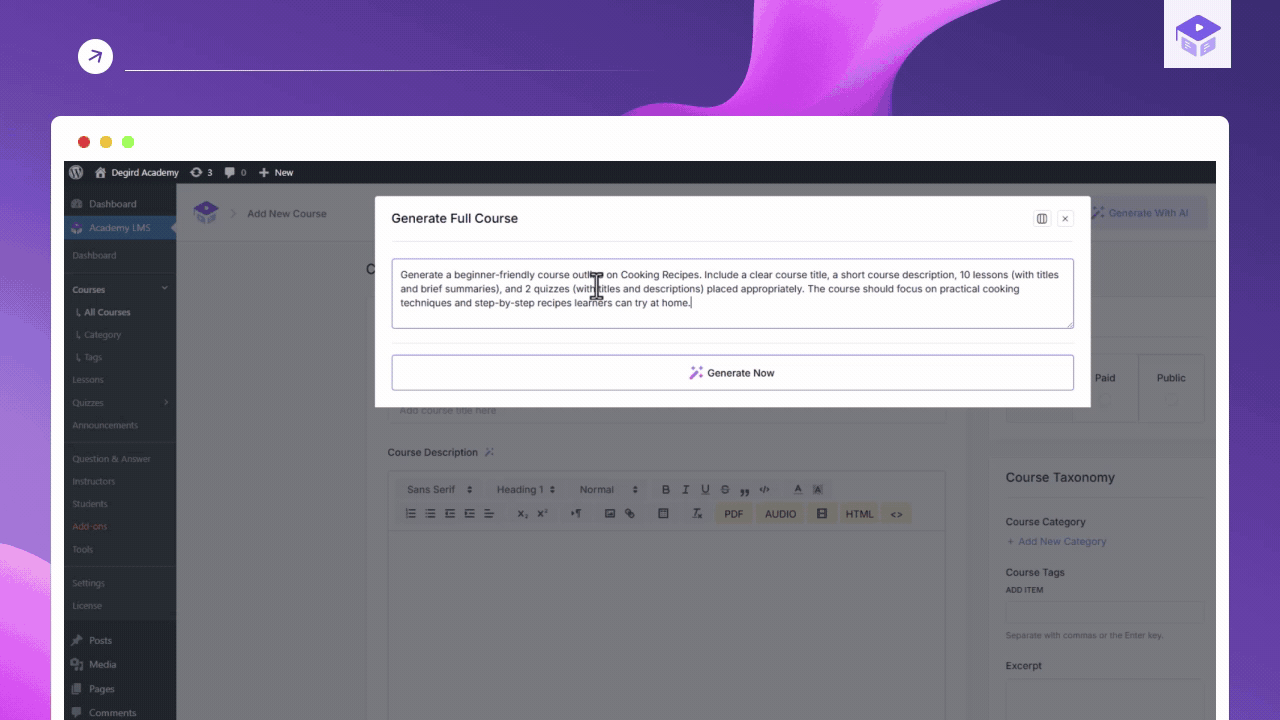Apply italic formatting

[685, 489]
